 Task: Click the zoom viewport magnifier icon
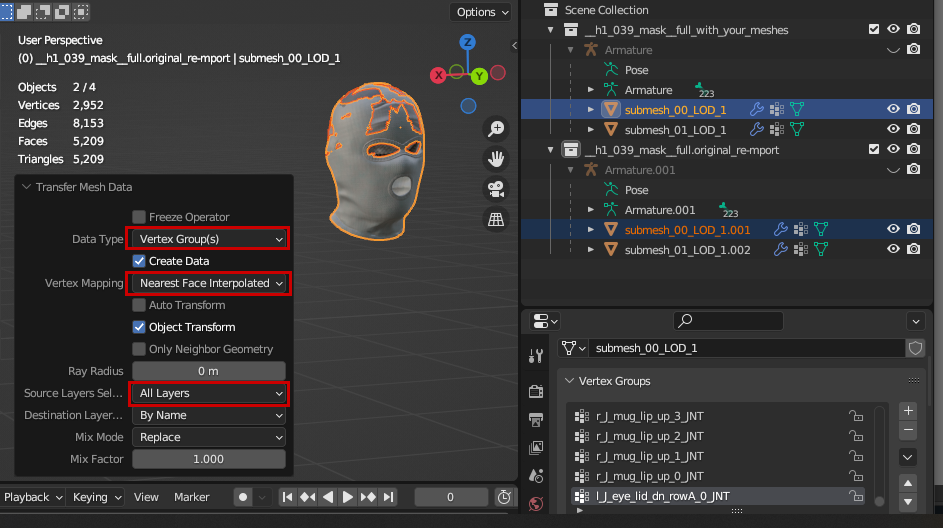click(x=496, y=128)
